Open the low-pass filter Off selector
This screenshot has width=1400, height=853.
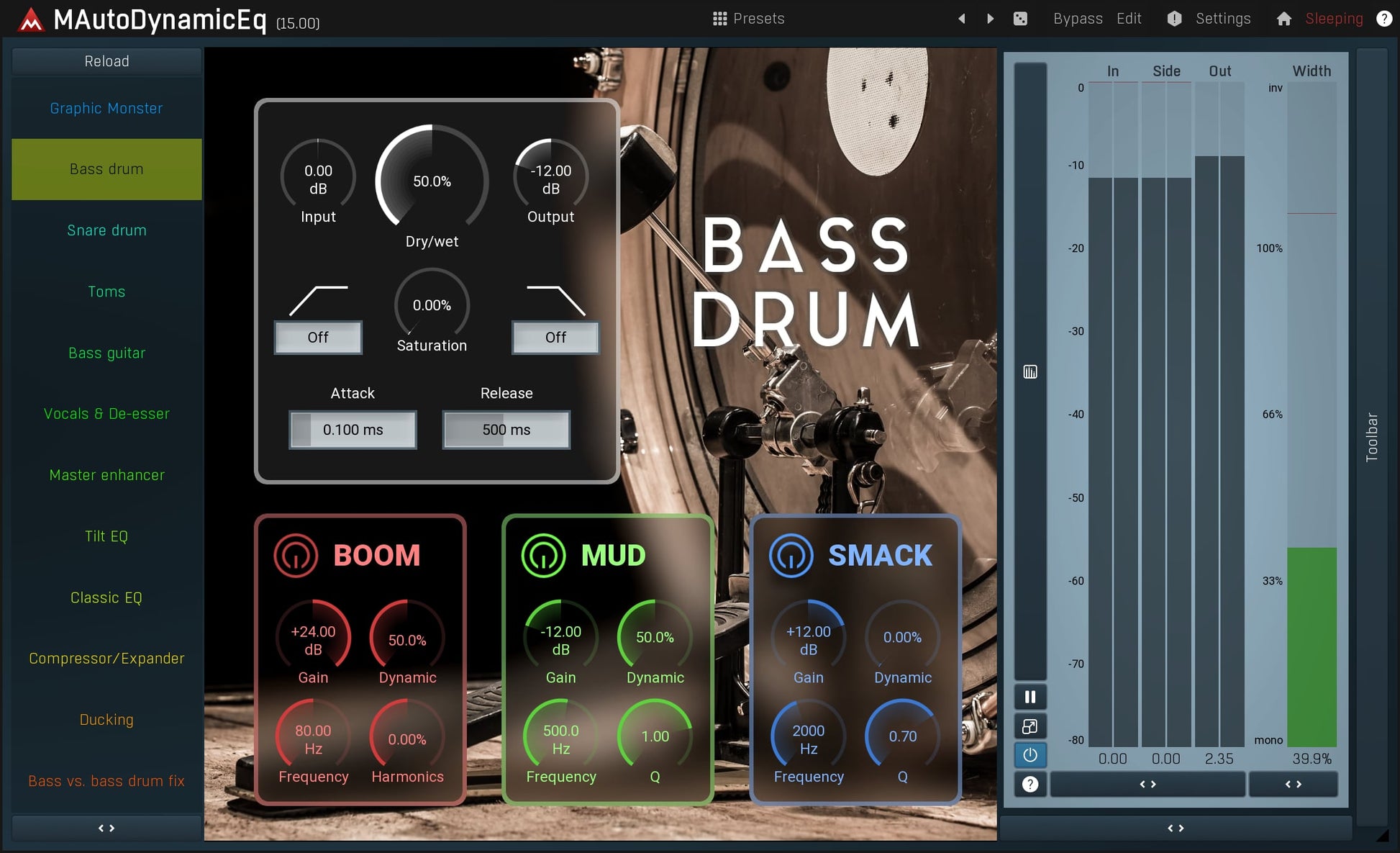point(555,338)
